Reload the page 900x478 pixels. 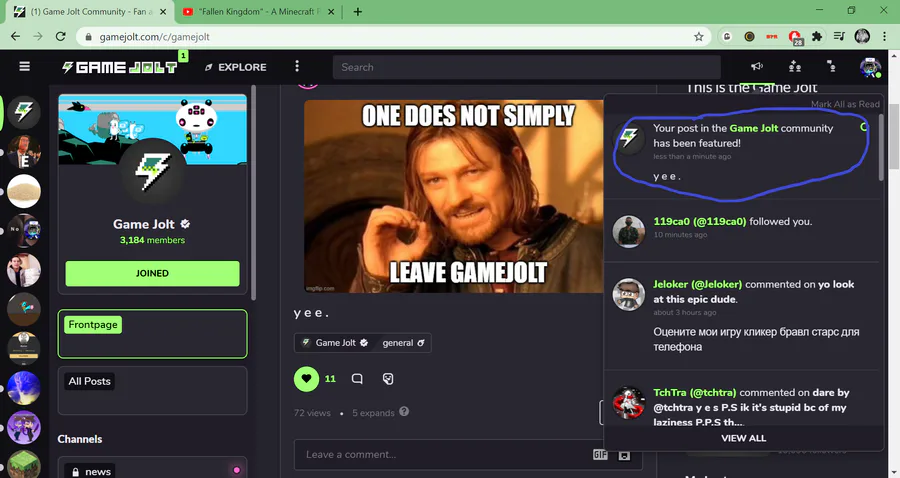(60, 37)
